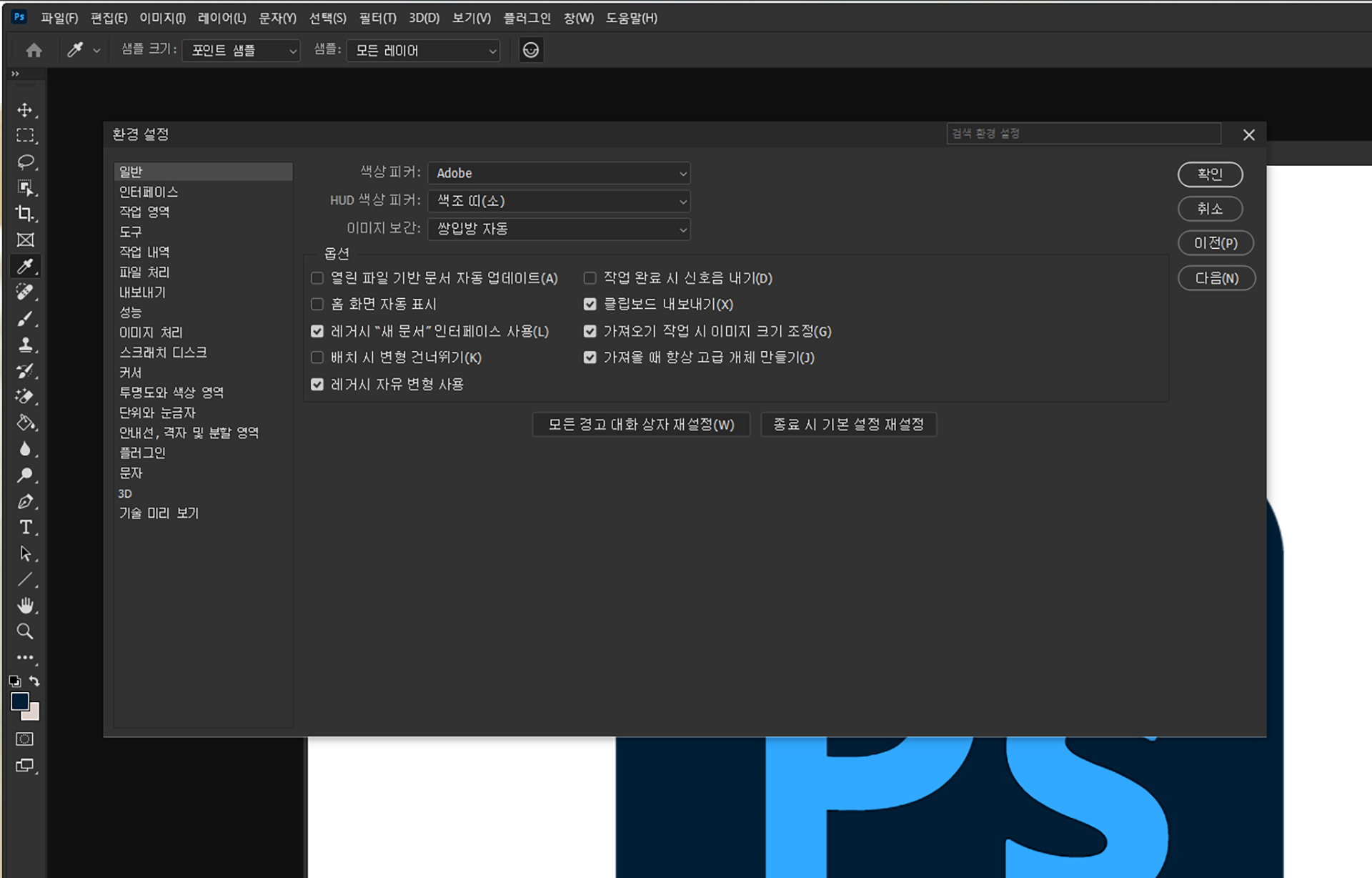Screen dimensions: 1372x878
Task: Click the 취소 button
Action: [1210, 209]
